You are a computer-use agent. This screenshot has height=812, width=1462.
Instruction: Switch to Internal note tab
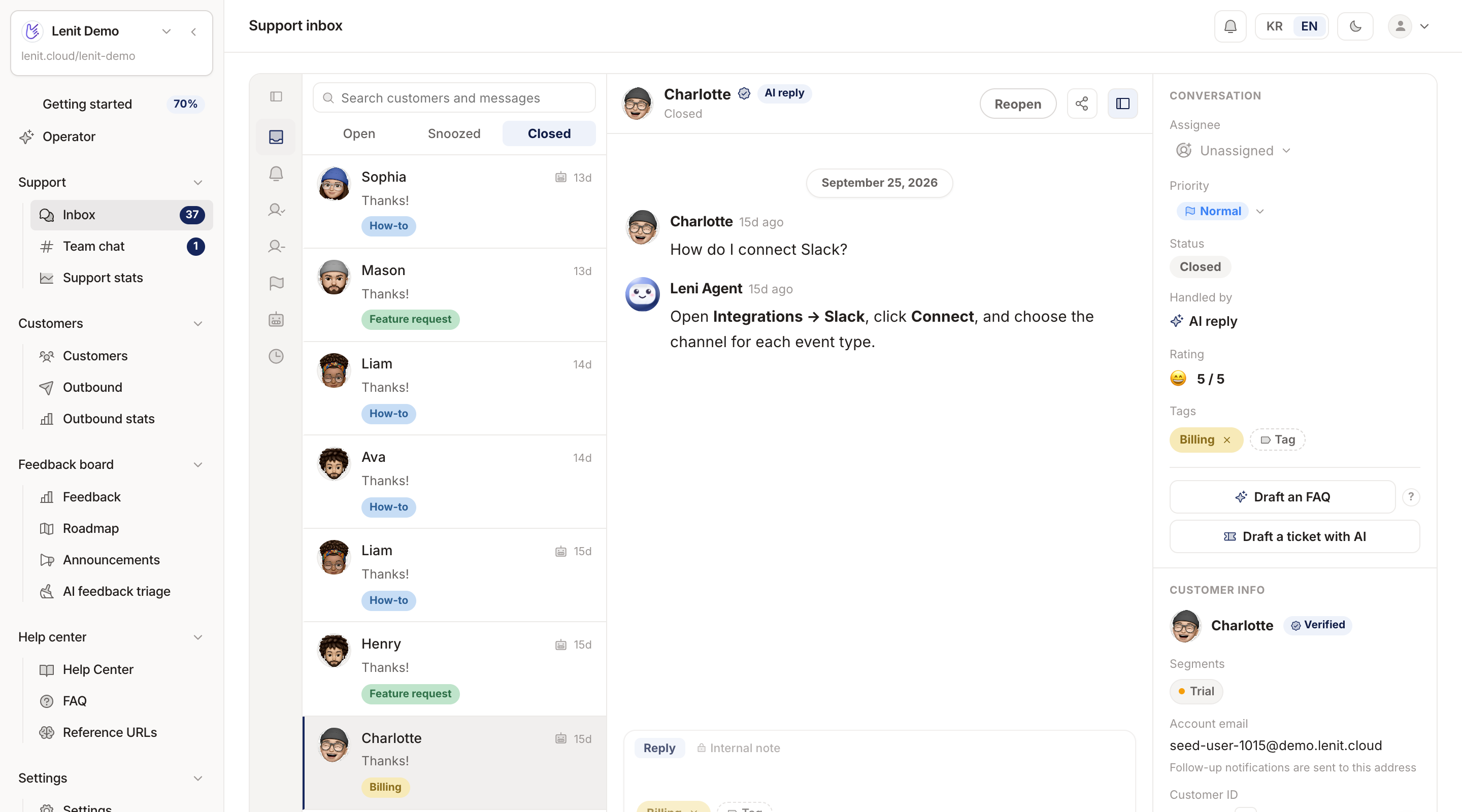click(739, 748)
